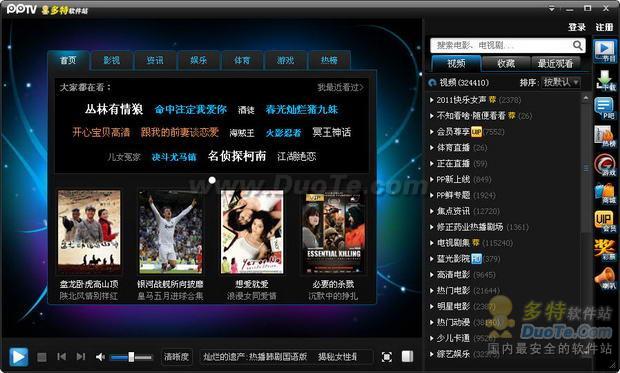Click the Stop playback button
Image resolution: width=620 pixels, height=373 pixels.
pos(42,357)
